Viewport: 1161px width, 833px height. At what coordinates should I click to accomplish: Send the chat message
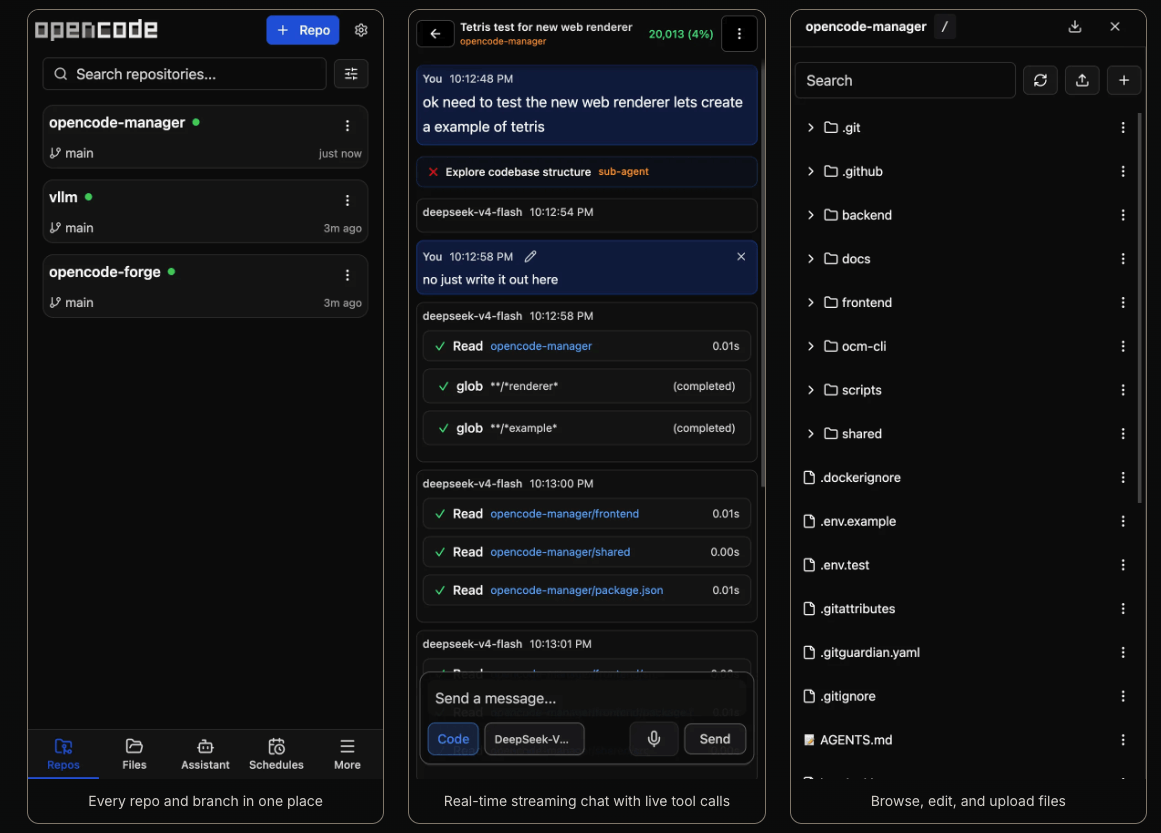click(715, 739)
